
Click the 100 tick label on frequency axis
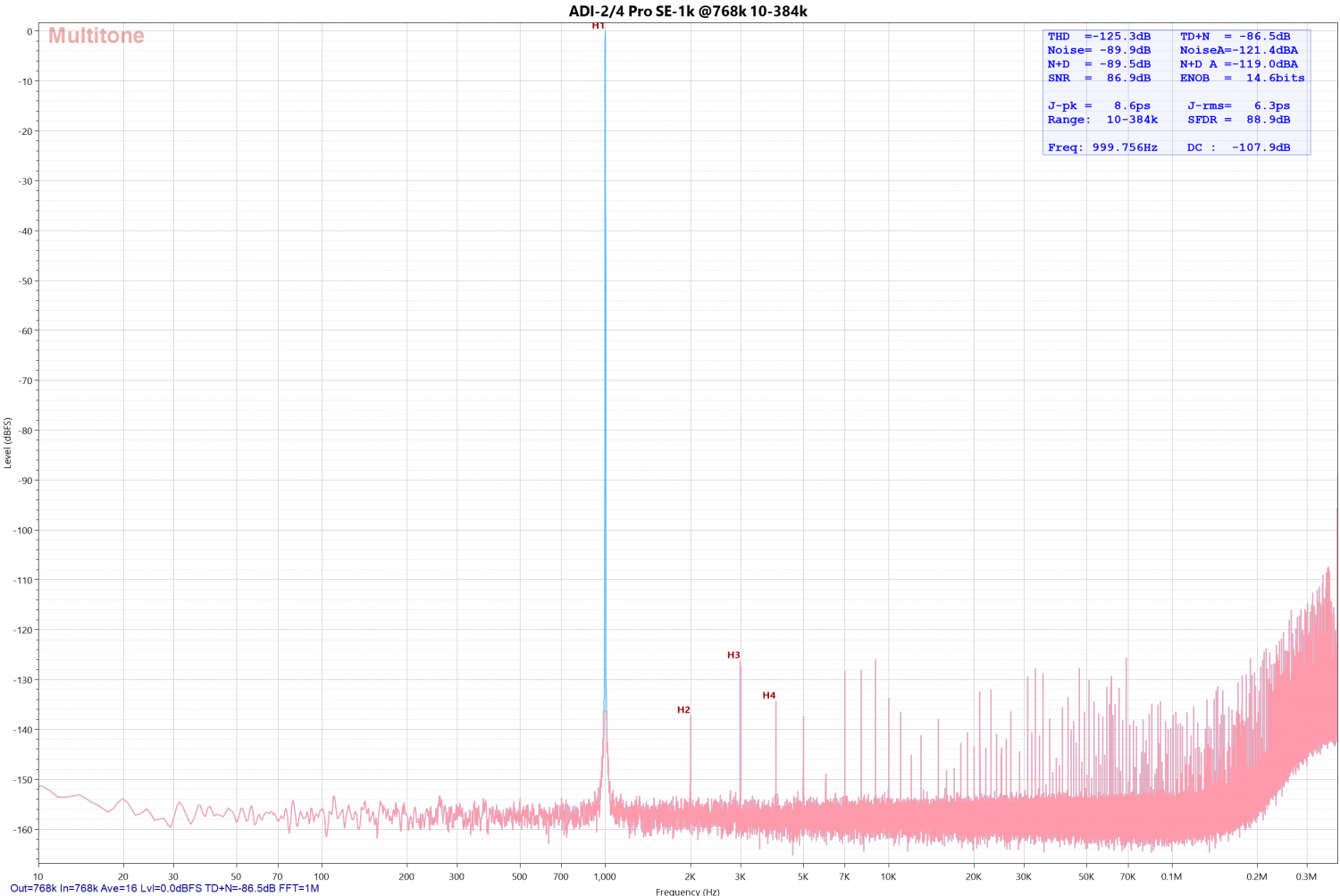tap(321, 876)
